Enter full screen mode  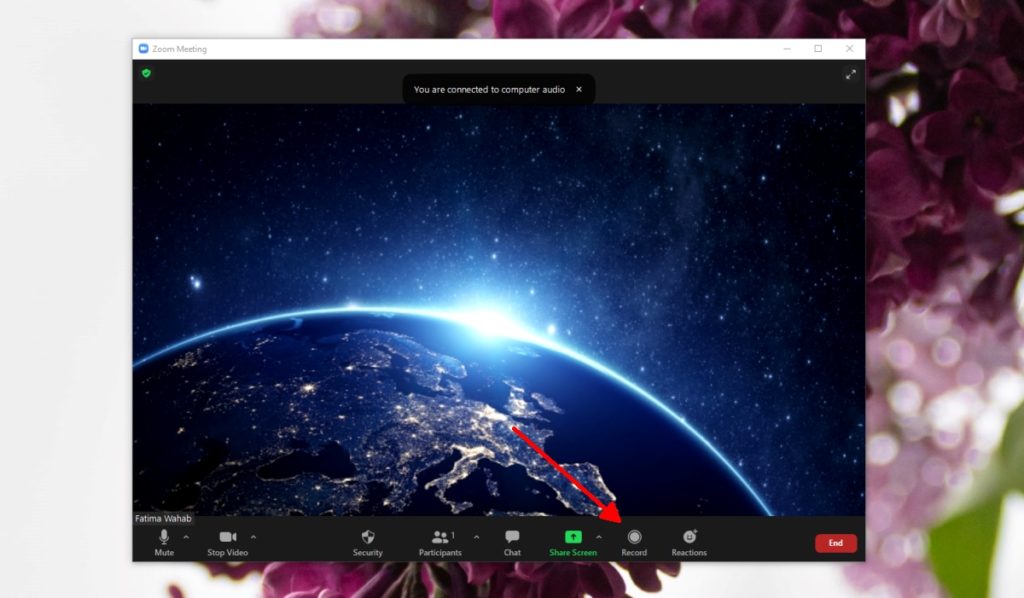[x=851, y=74]
